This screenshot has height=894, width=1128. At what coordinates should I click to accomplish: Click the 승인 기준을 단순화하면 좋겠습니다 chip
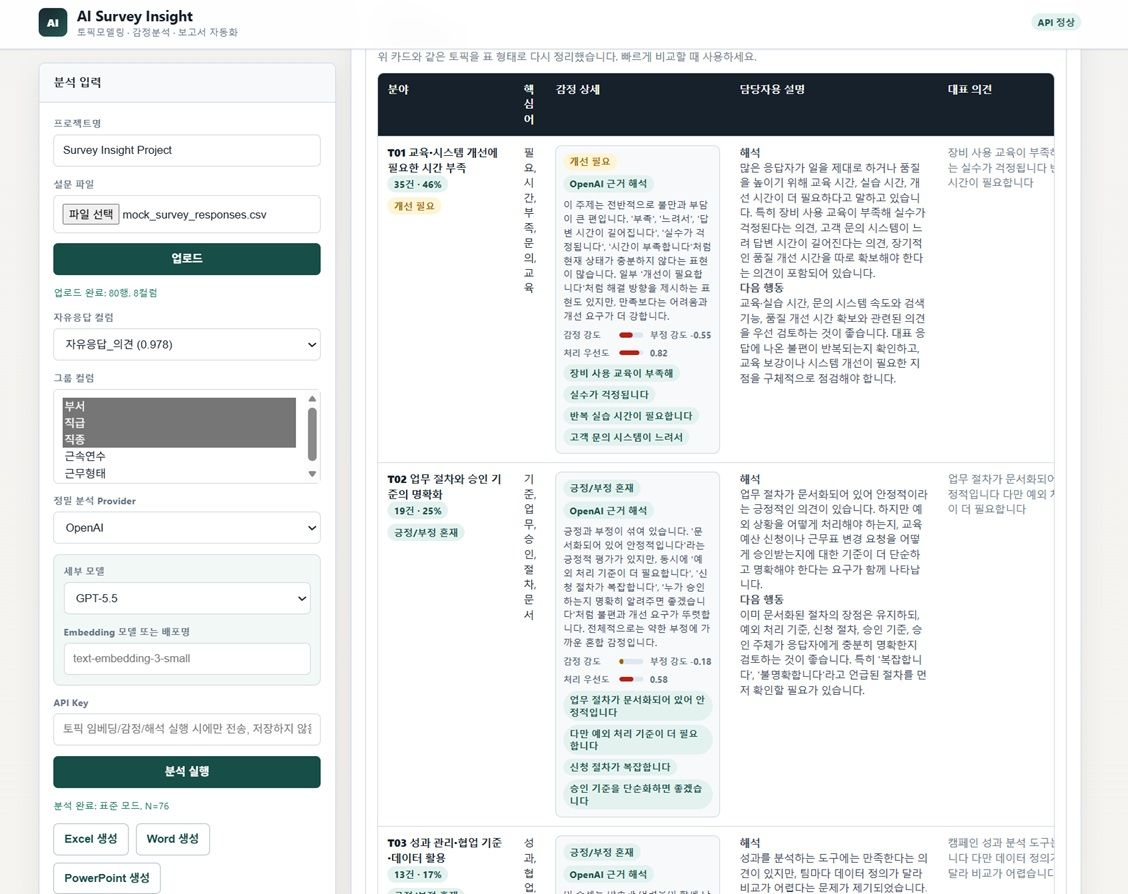point(637,794)
